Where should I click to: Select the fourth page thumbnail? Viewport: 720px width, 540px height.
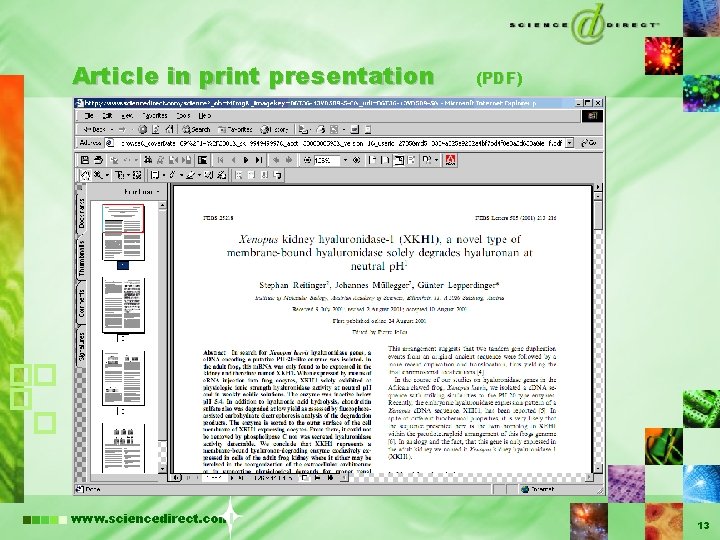point(123,449)
